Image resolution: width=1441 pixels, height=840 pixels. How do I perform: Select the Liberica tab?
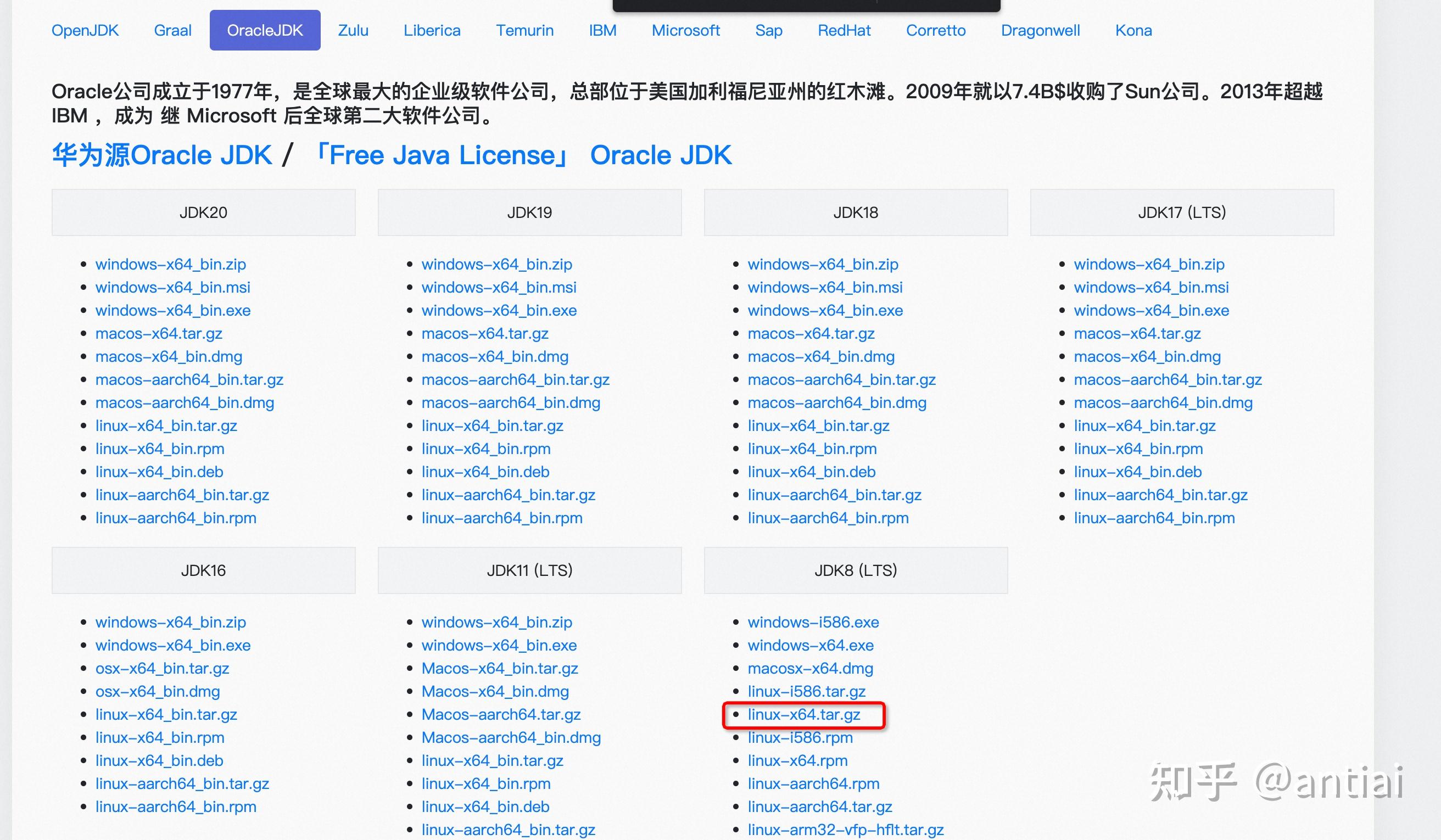point(432,30)
